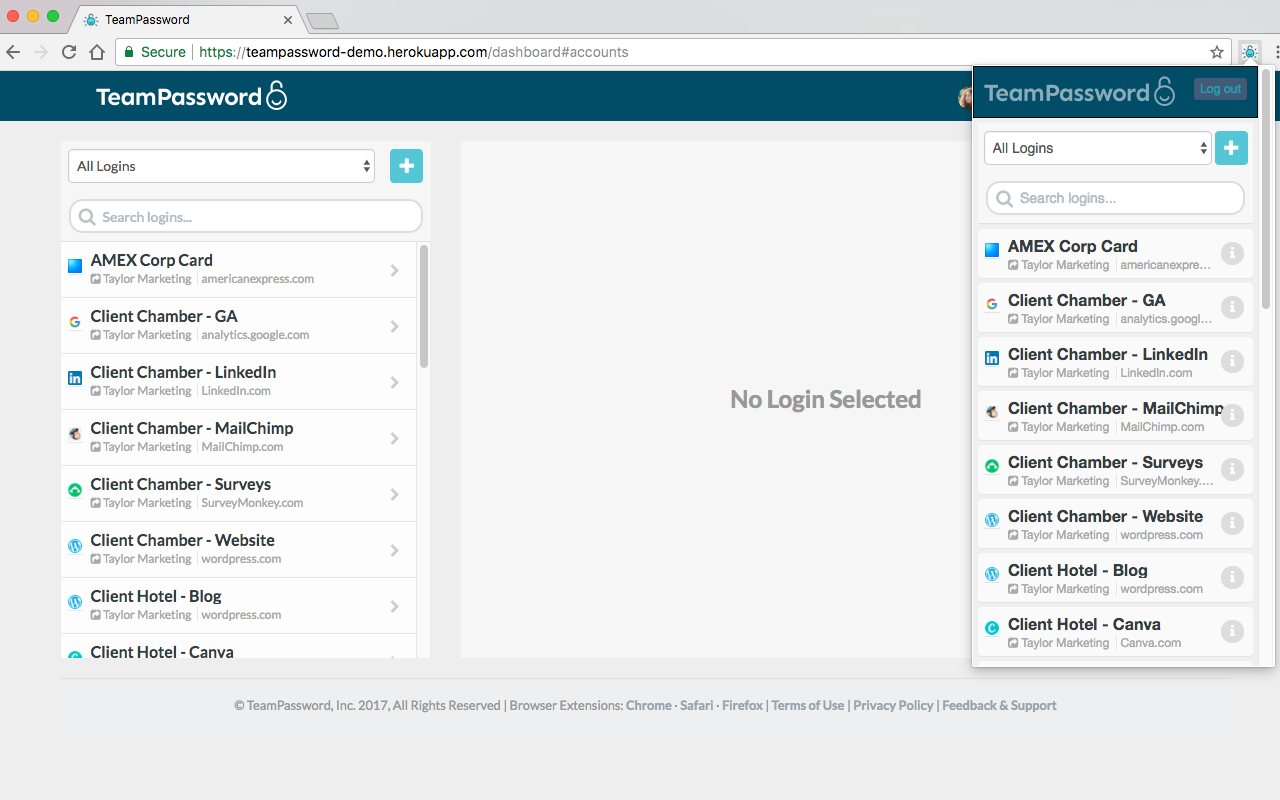Screen dimensions: 1280x800
Task: Open the Safari extension link in footer
Action: (x=697, y=705)
